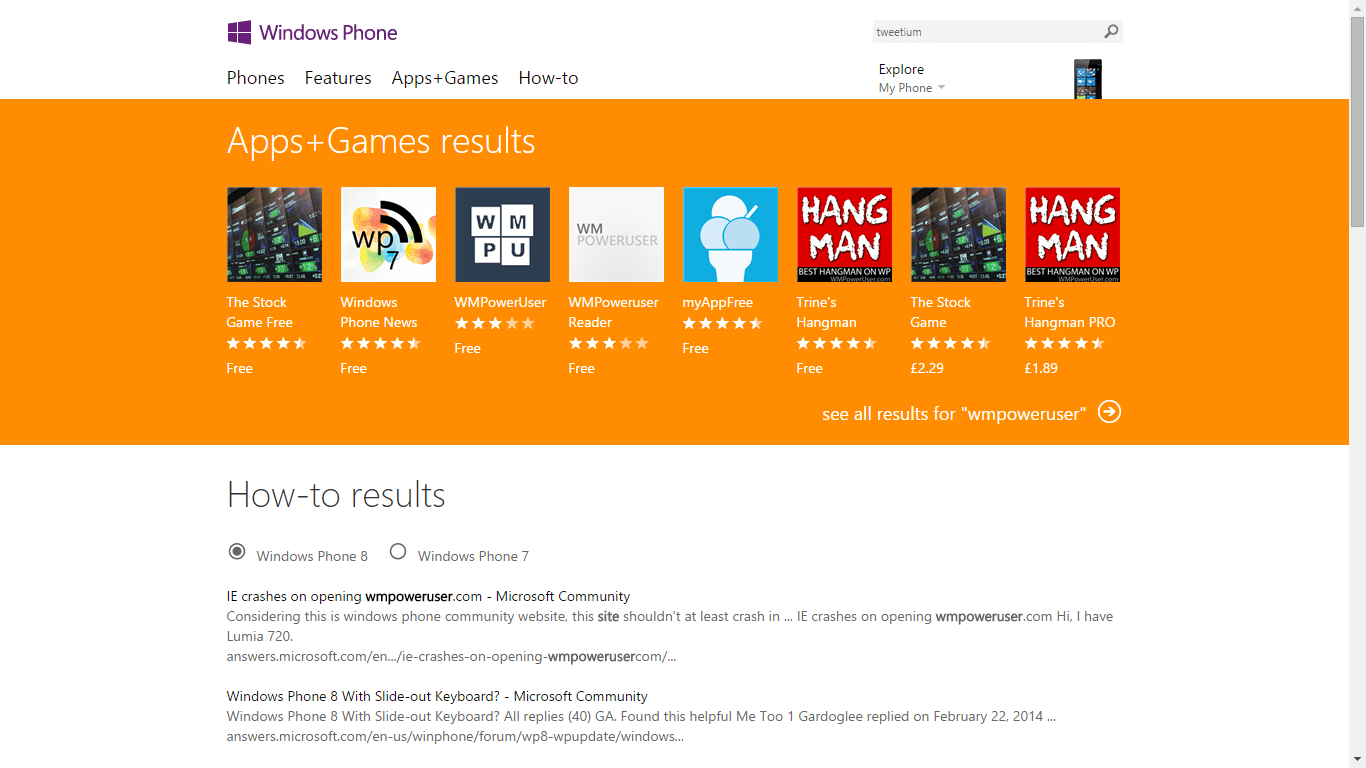Click the WMPoweruser Reader grey icon
This screenshot has width=1366, height=768.
pos(616,235)
